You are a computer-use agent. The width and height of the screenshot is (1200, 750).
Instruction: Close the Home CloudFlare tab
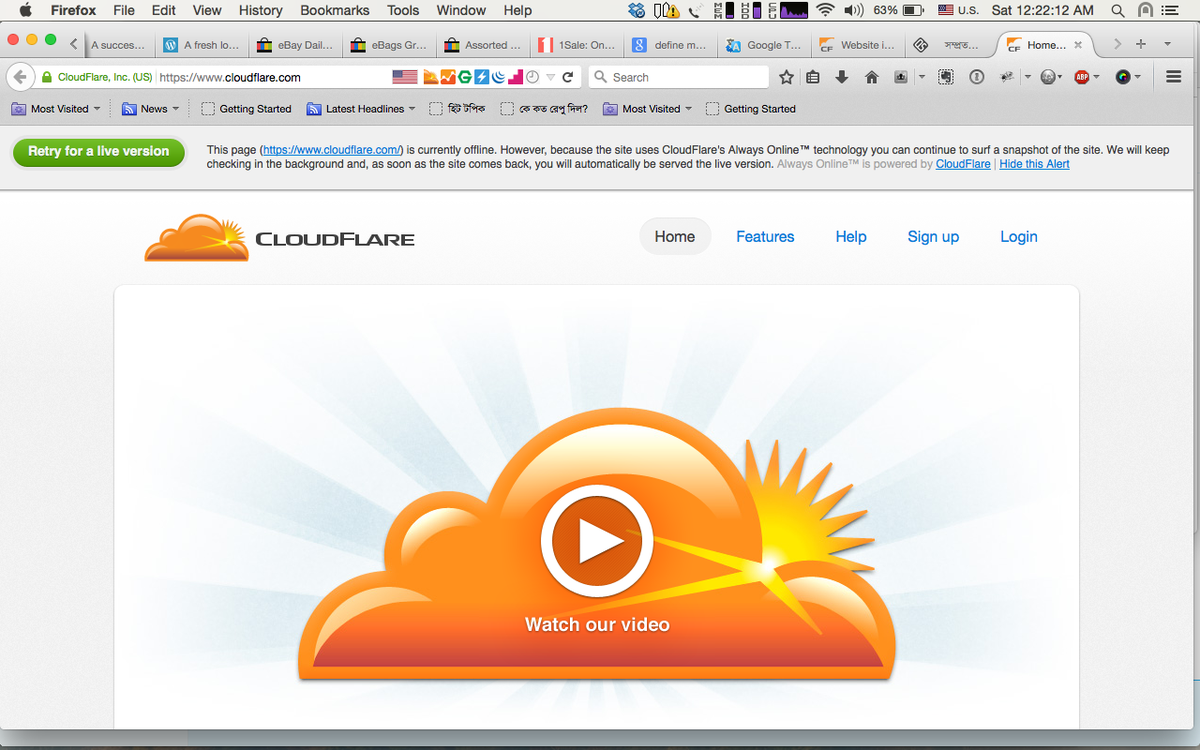pyautogui.click(x=1077, y=45)
